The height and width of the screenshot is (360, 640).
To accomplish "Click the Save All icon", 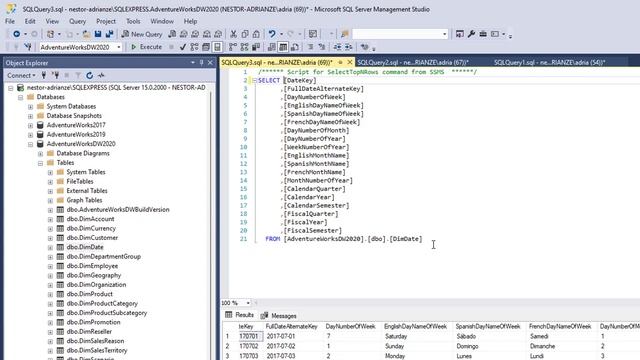I will click(109, 34).
